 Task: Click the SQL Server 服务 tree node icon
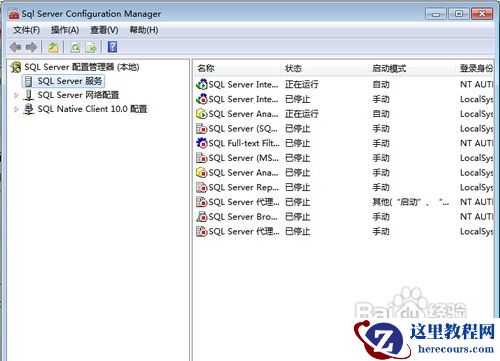pos(29,81)
